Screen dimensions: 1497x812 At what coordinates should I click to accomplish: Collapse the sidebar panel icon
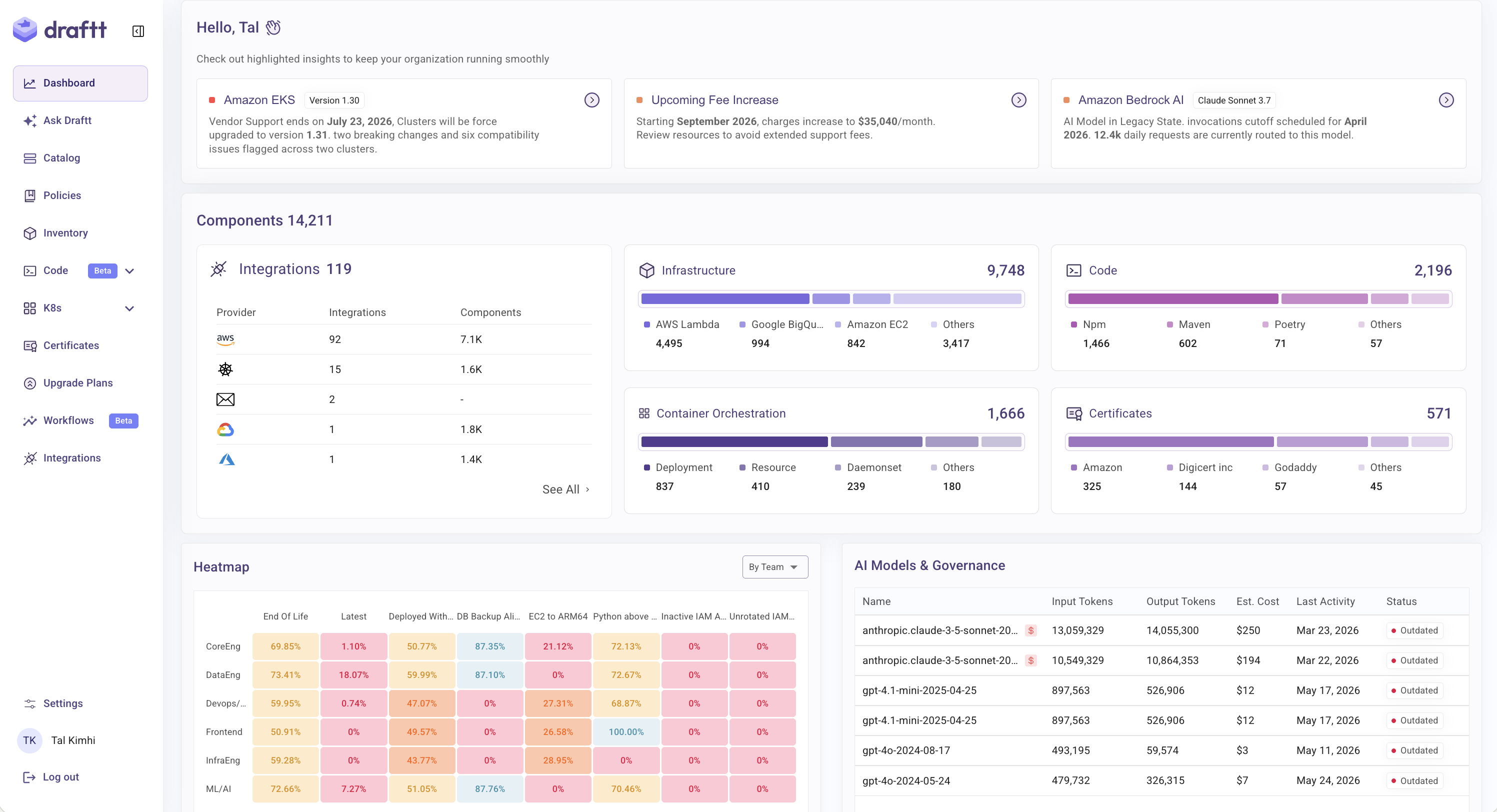coord(137,31)
